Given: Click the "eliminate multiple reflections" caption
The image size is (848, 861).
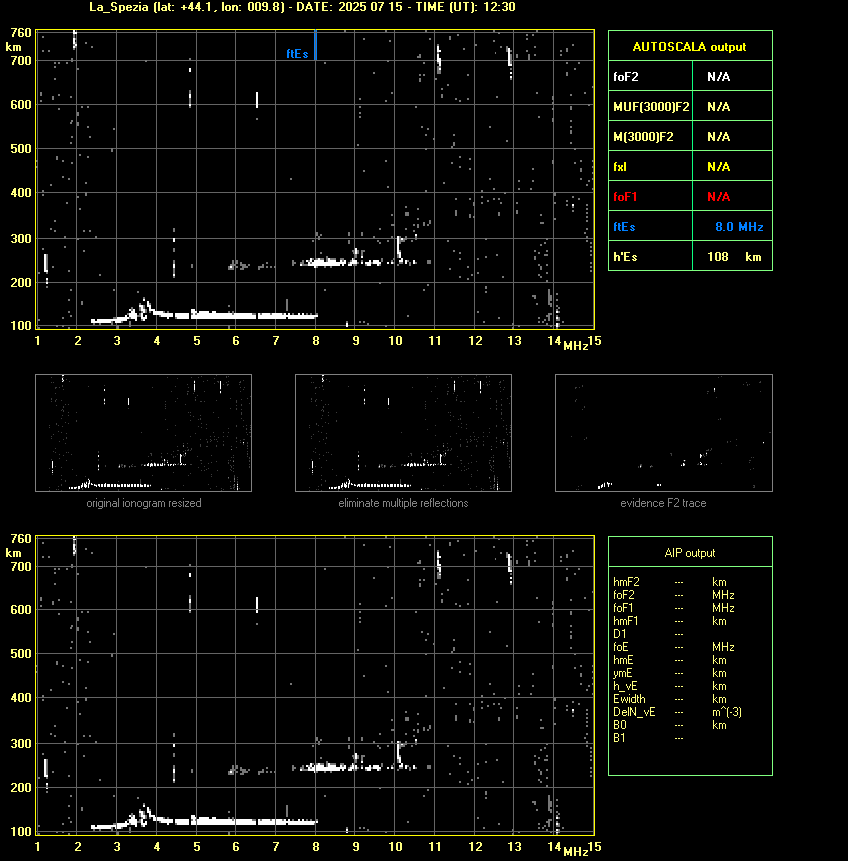Looking at the screenshot, I should click(403, 503).
